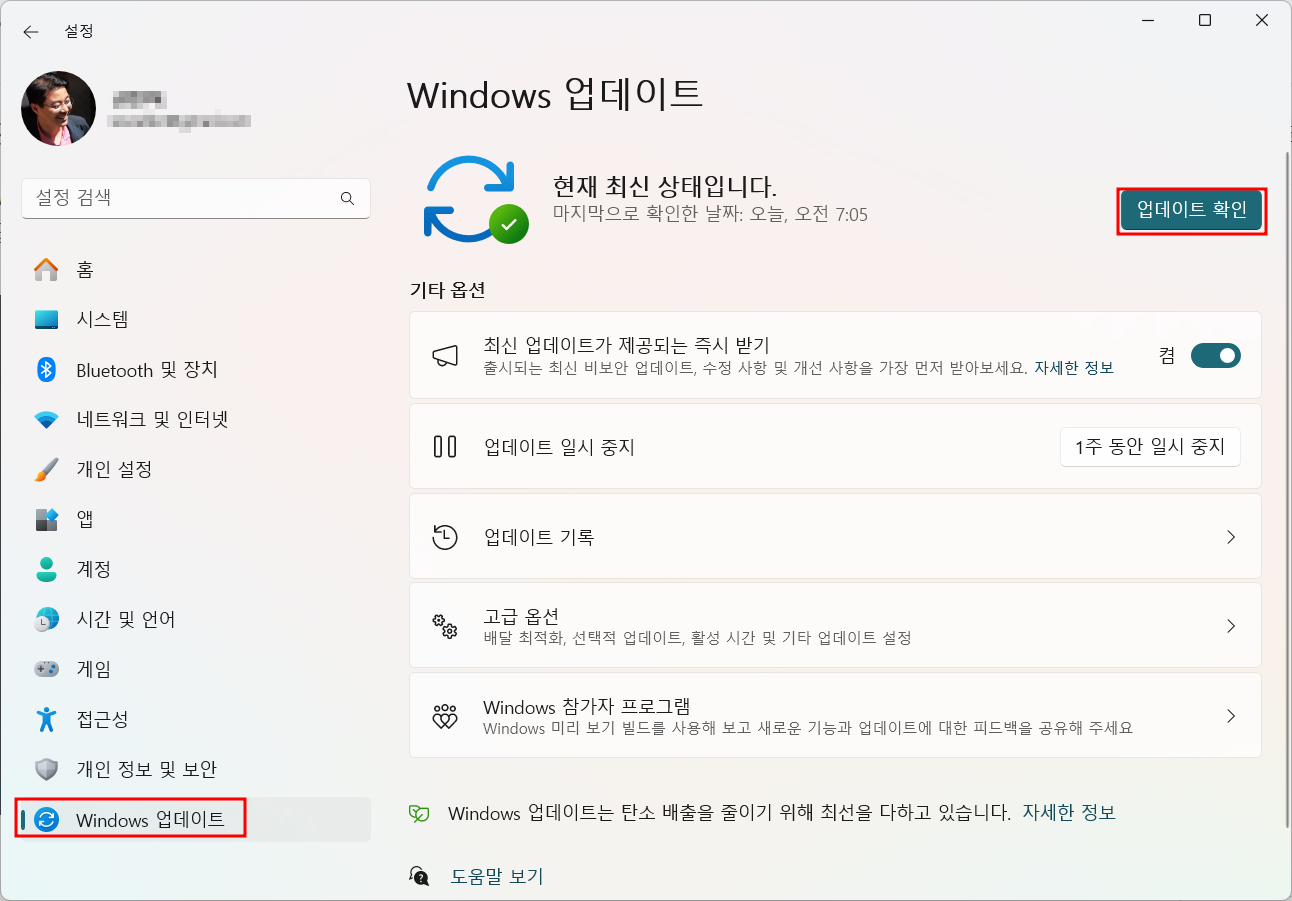Expand 업데이트 기록 with its chevron
1292x901 pixels.
click(1231, 537)
